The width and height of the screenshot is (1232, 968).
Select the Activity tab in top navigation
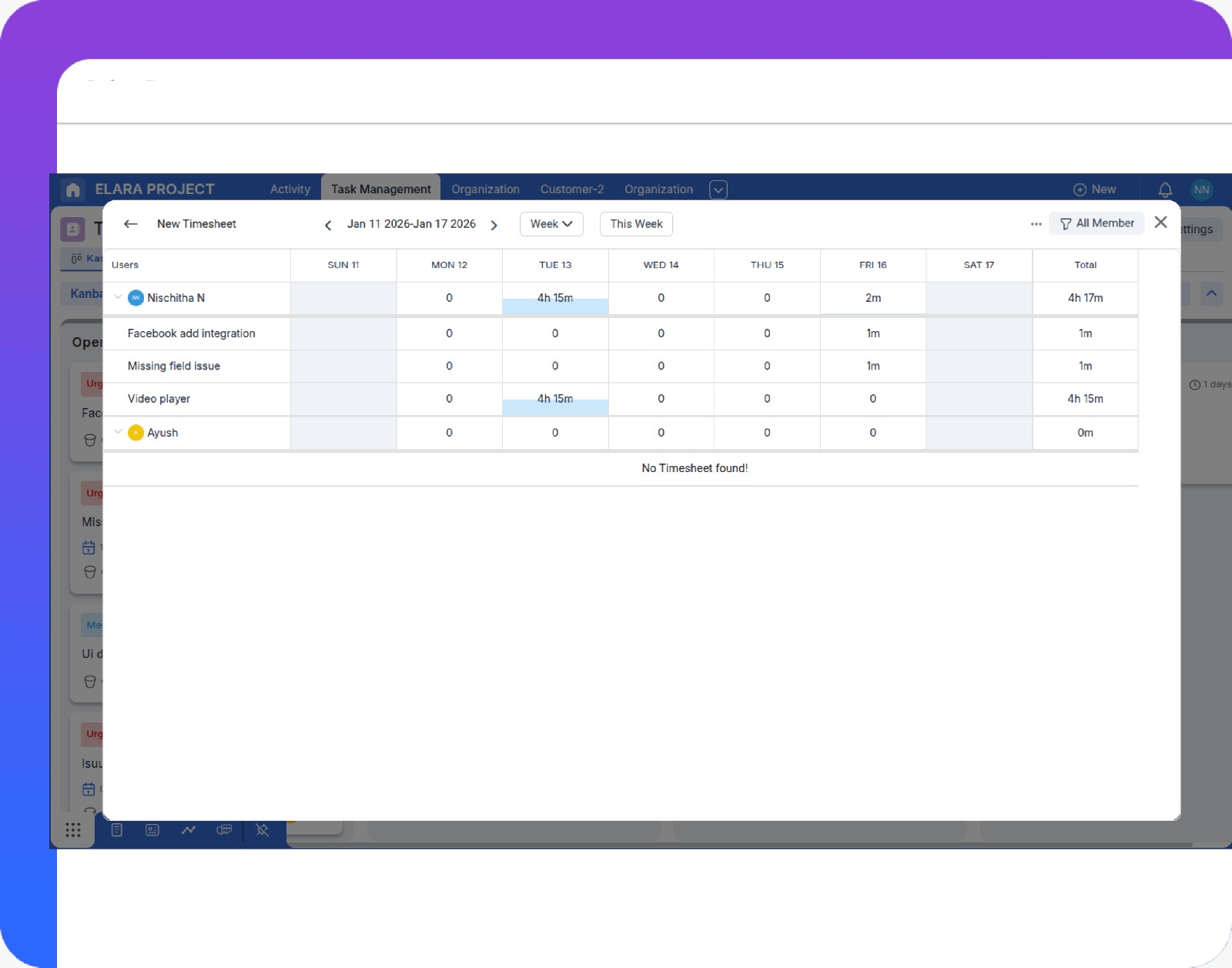point(290,189)
